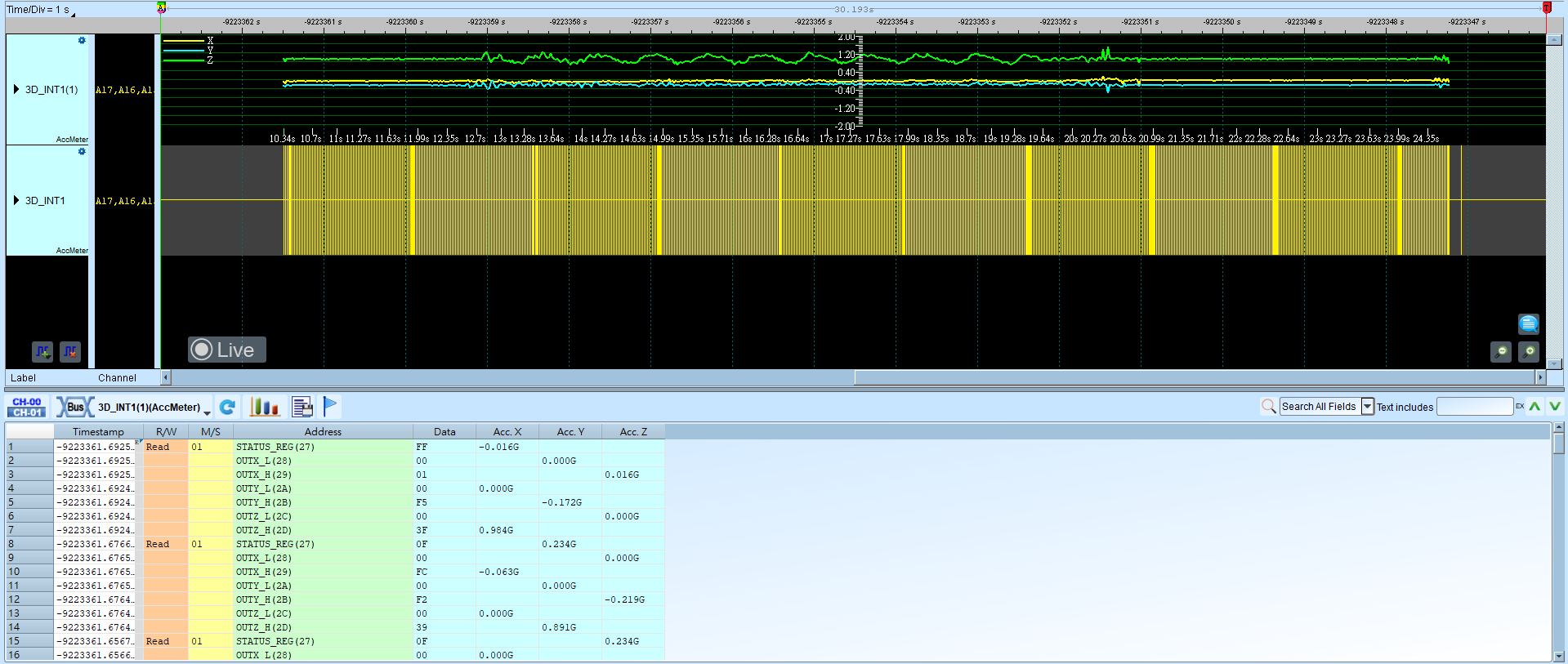The height and width of the screenshot is (664, 1568).
Task: Click the blue flag marker icon
Action: click(x=330, y=406)
